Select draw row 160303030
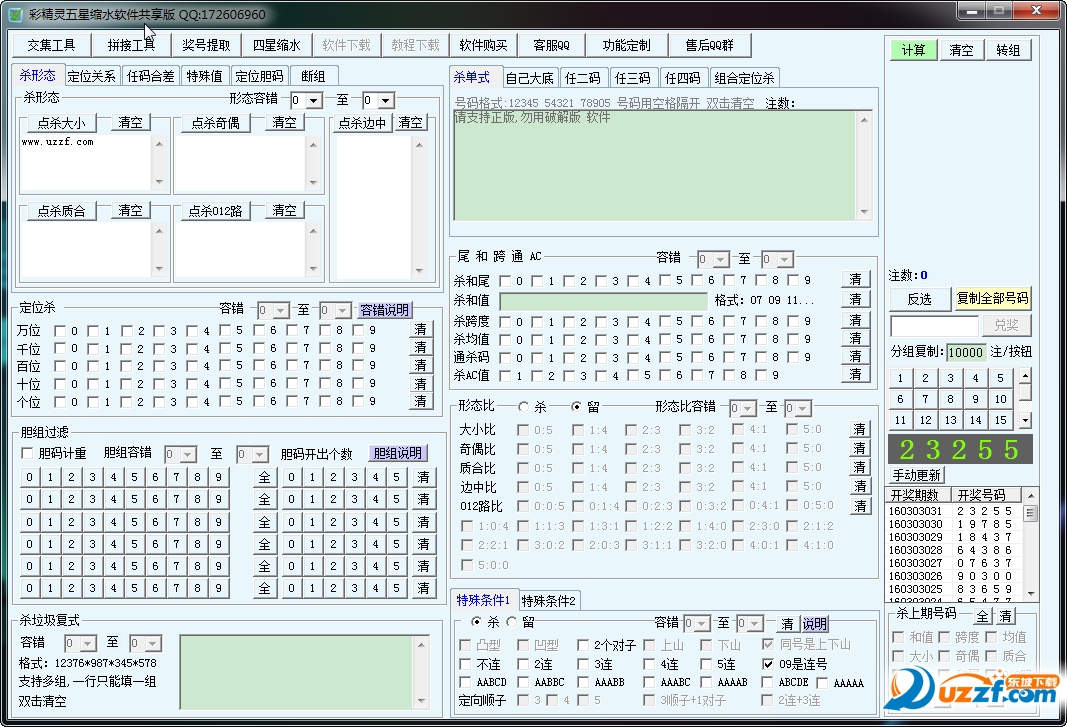Image resolution: width=1067 pixels, height=727 pixels. [x=951, y=524]
